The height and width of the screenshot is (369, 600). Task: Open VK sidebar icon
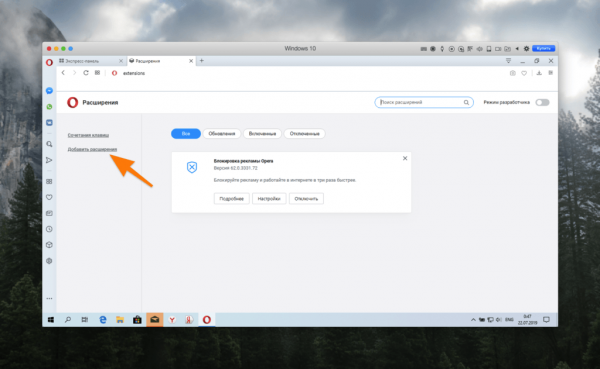point(49,122)
